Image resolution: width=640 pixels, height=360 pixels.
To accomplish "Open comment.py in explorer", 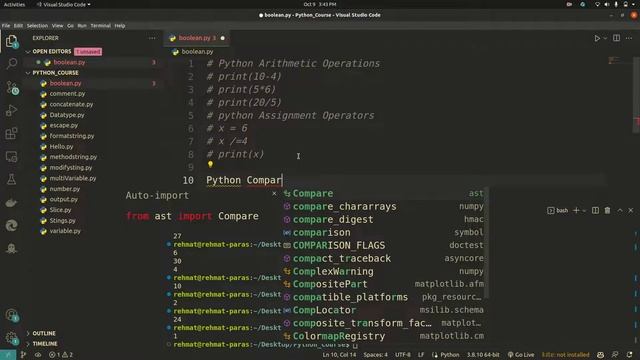I will point(67,93).
